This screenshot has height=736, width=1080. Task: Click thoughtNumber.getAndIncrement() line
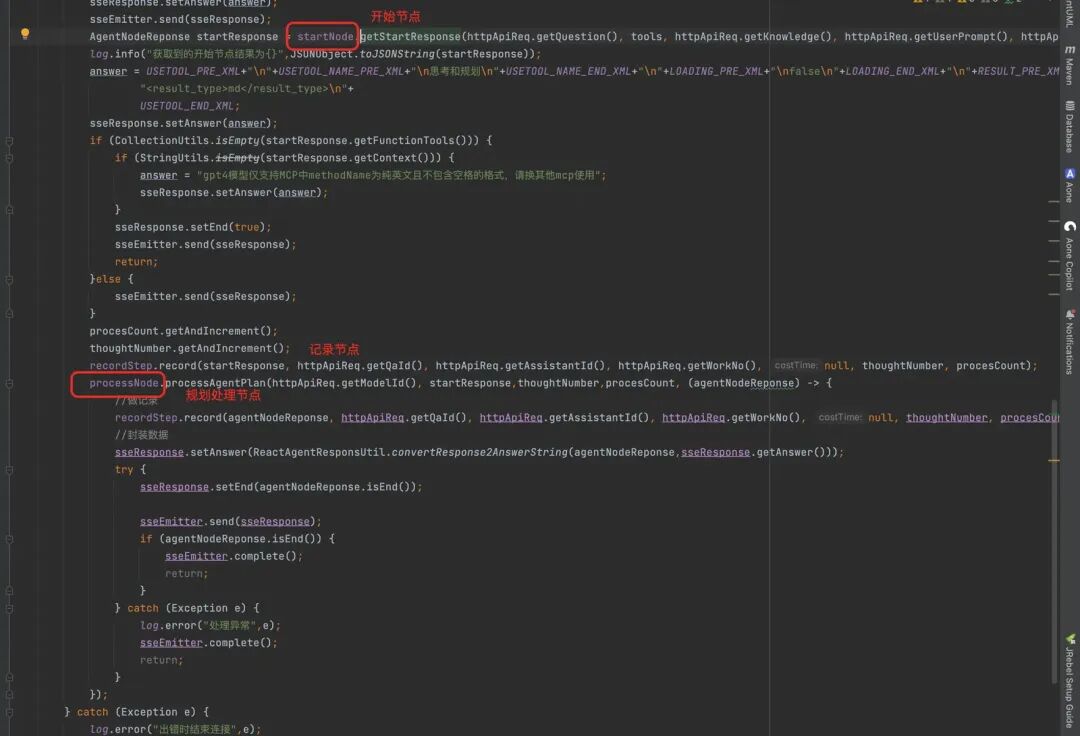[x=189, y=348]
